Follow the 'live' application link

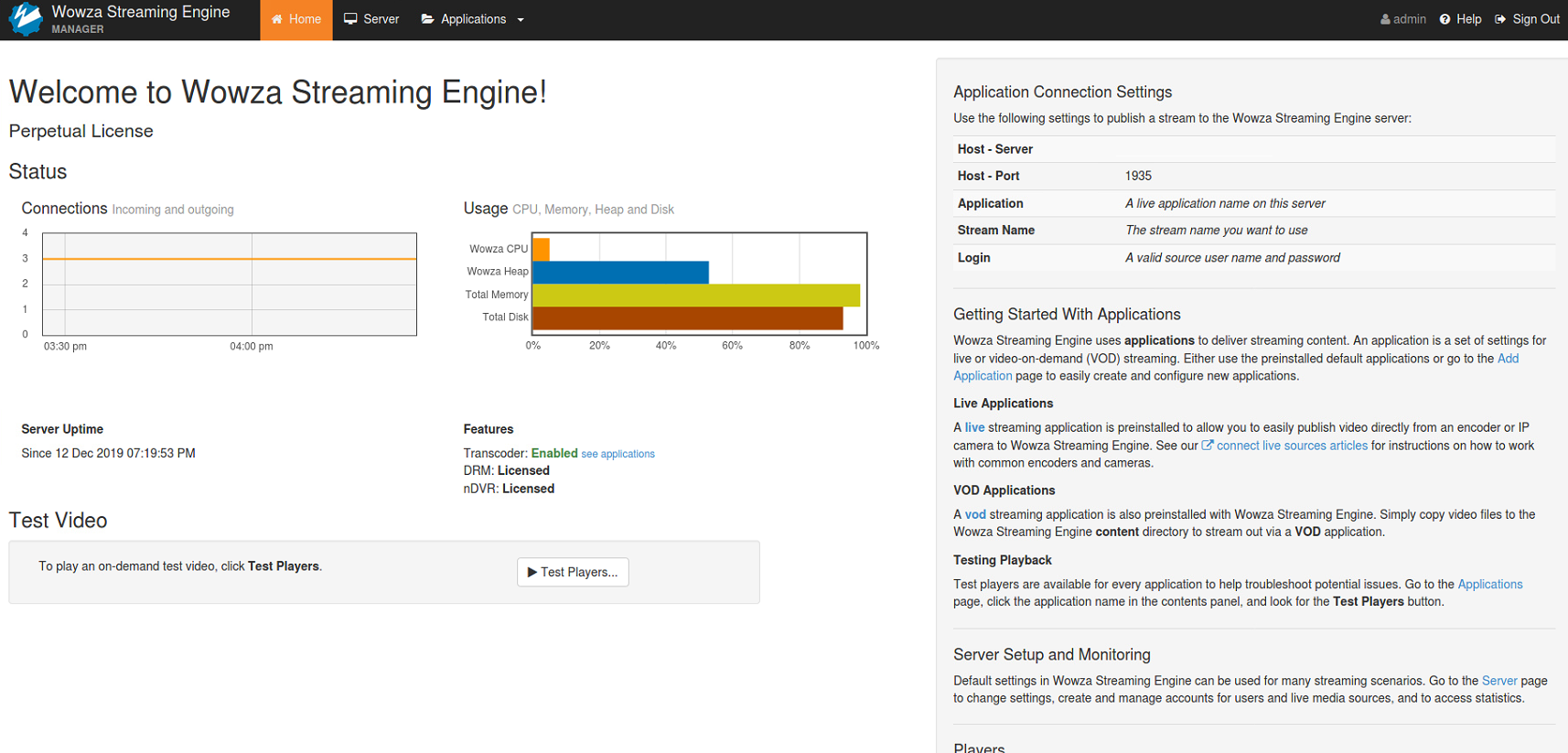pos(974,427)
